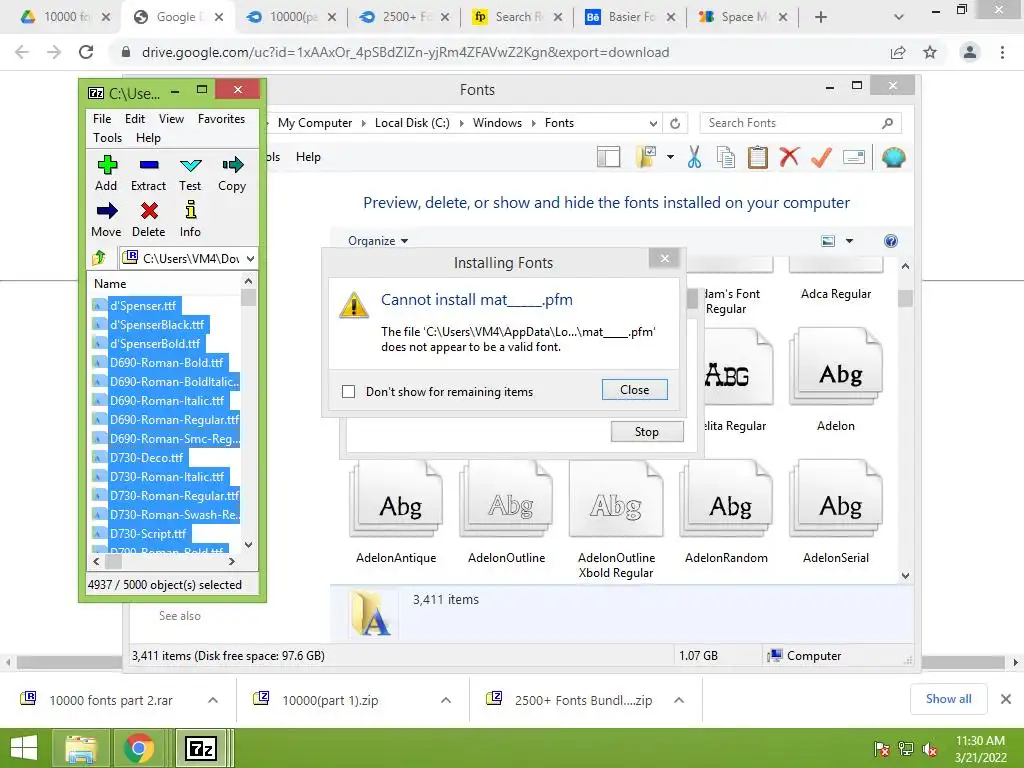Image resolution: width=1024 pixels, height=768 pixels.
Task: Bookmark this page with star icon
Action: pos(930,52)
